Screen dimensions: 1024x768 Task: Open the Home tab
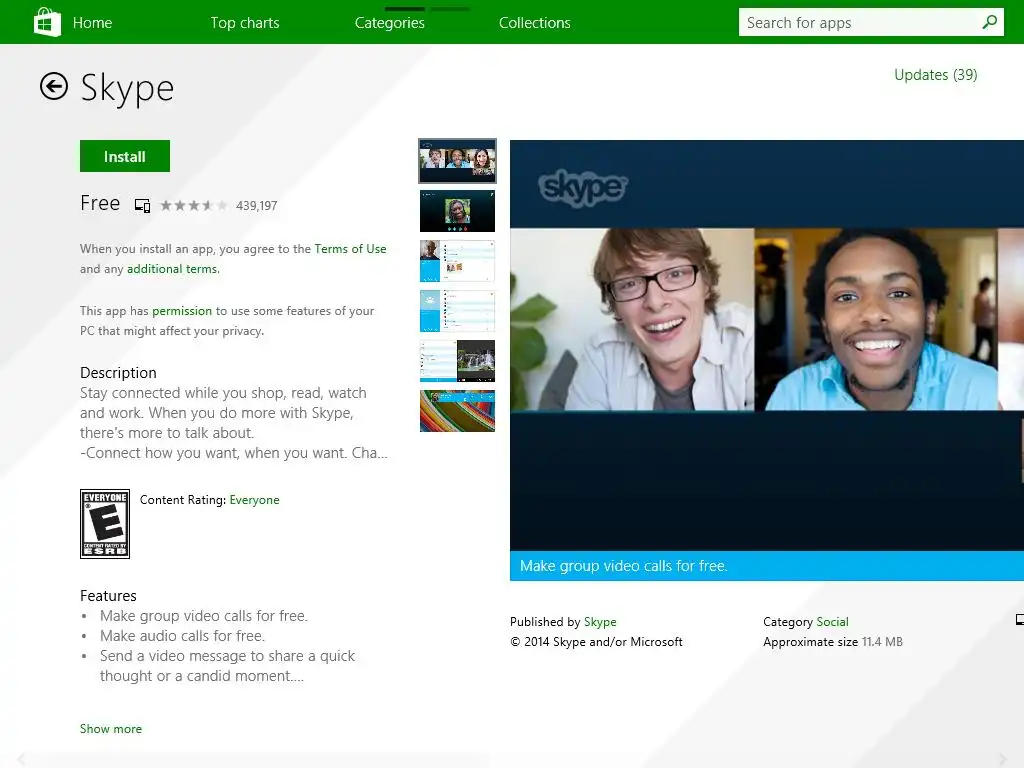click(x=92, y=23)
